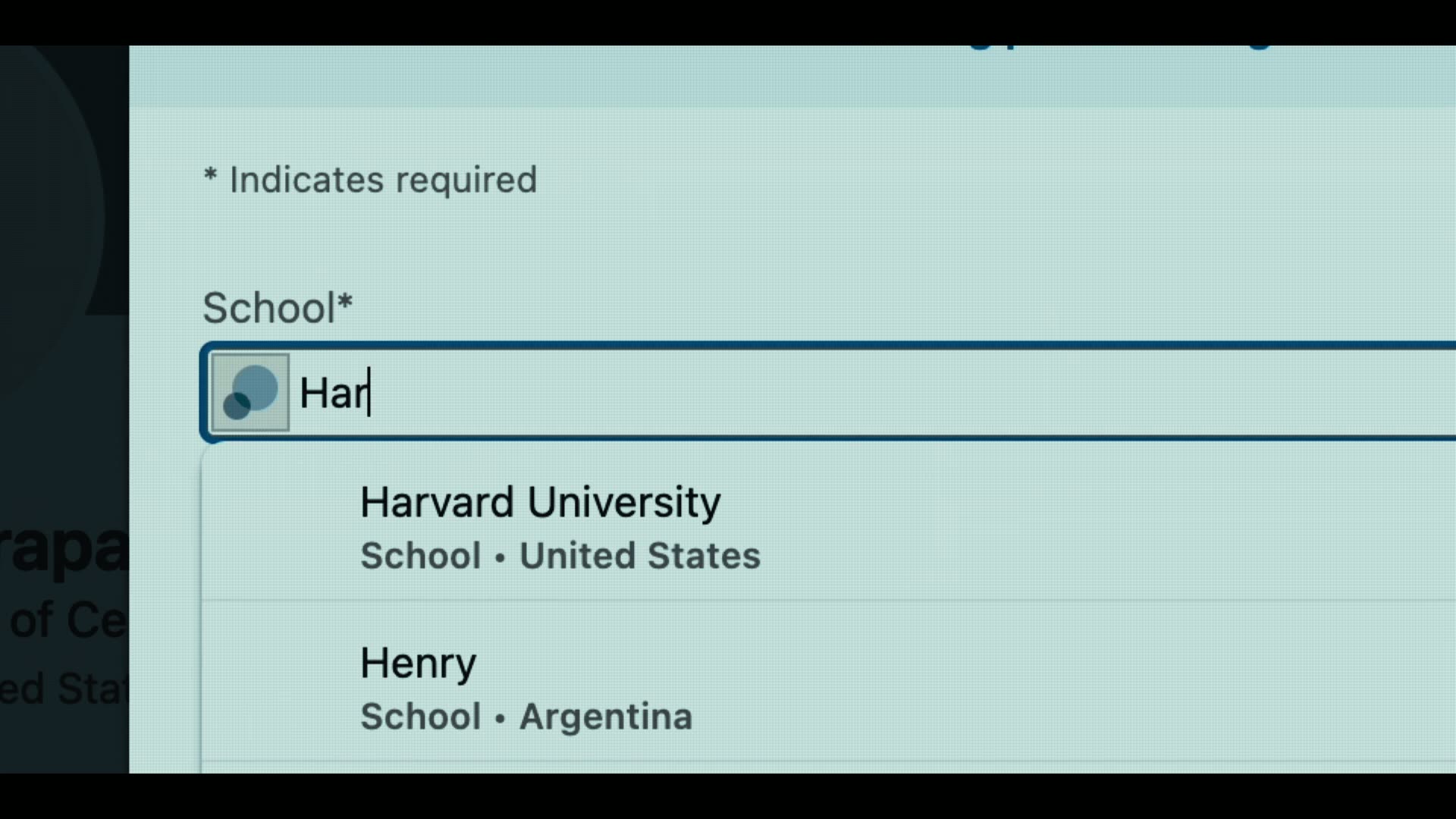Click the empty logo area beside Harvard University
This screenshot has height=819, width=1456.
[281, 527]
